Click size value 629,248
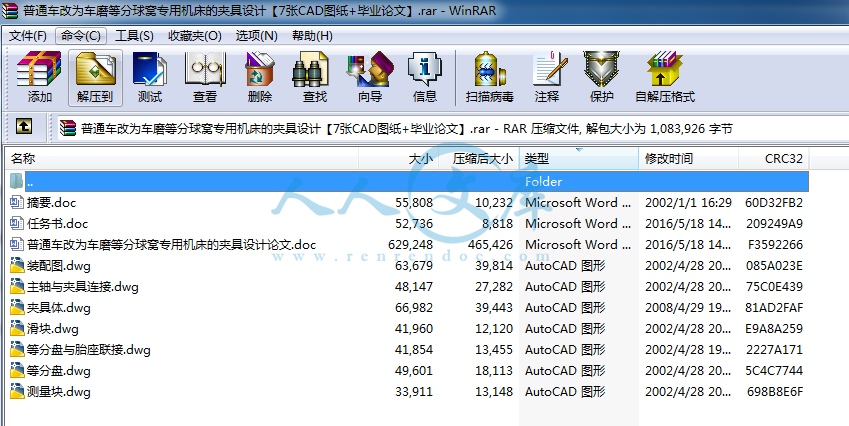The height and width of the screenshot is (426, 849). (410, 245)
